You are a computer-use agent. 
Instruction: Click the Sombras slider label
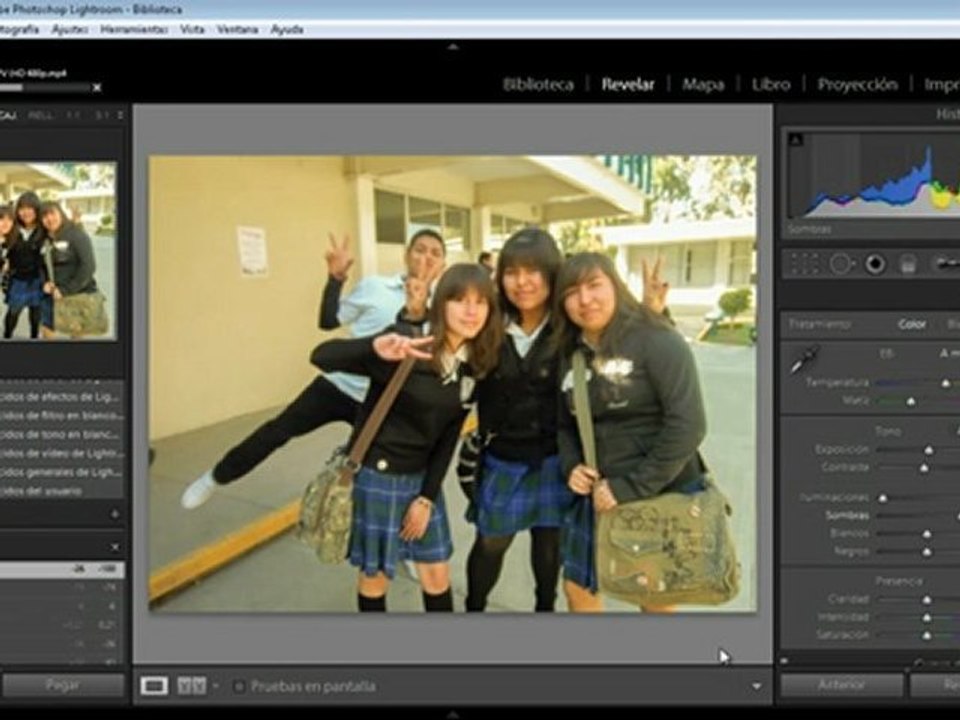click(x=847, y=516)
